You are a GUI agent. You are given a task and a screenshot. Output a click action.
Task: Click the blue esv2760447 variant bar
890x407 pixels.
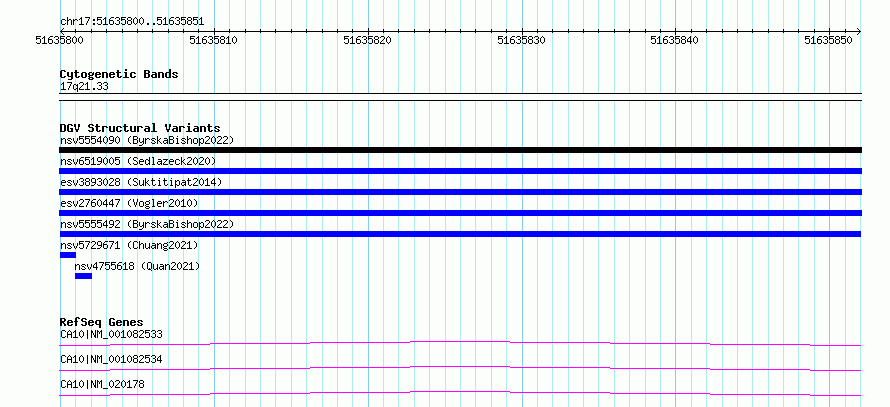[x=460, y=213]
